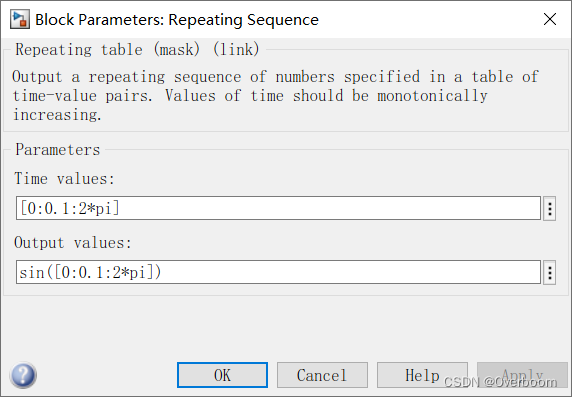This screenshot has width=572, height=397.
Task: Click the Time values label
Action: (x=64, y=179)
